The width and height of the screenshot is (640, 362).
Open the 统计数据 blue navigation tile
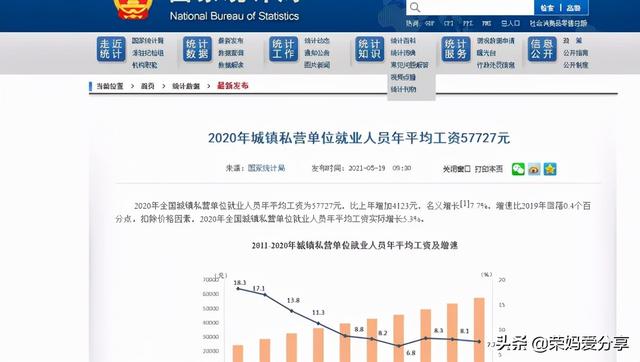197,49
